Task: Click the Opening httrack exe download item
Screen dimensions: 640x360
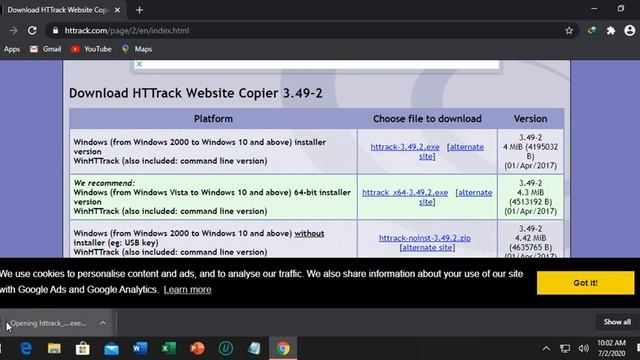Action: tap(48, 323)
